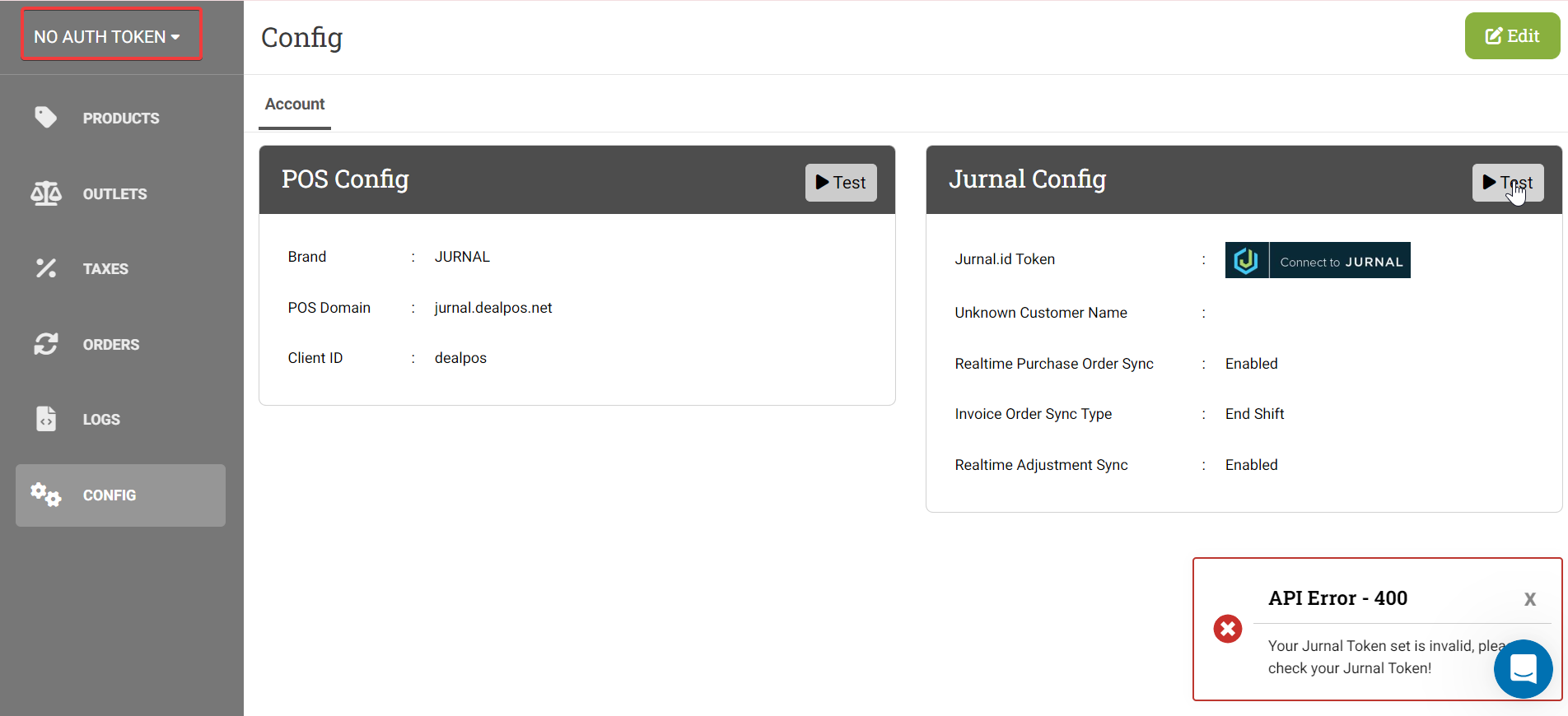This screenshot has height=716, width=1568.
Task: Switch to the Account tab
Action: pyautogui.click(x=295, y=105)
